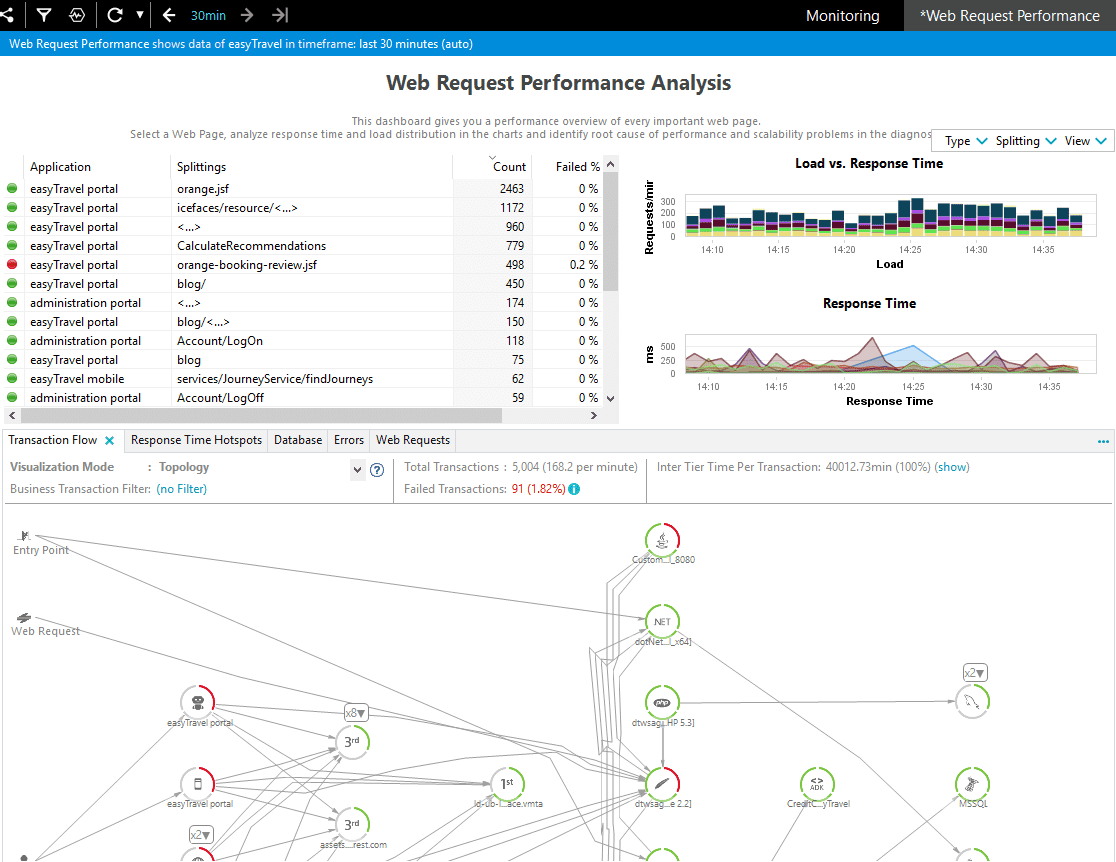1116x862 pixels.
Task: Open the more options ellipsis in the tab bar
Action: click(x=1103, y=441)
